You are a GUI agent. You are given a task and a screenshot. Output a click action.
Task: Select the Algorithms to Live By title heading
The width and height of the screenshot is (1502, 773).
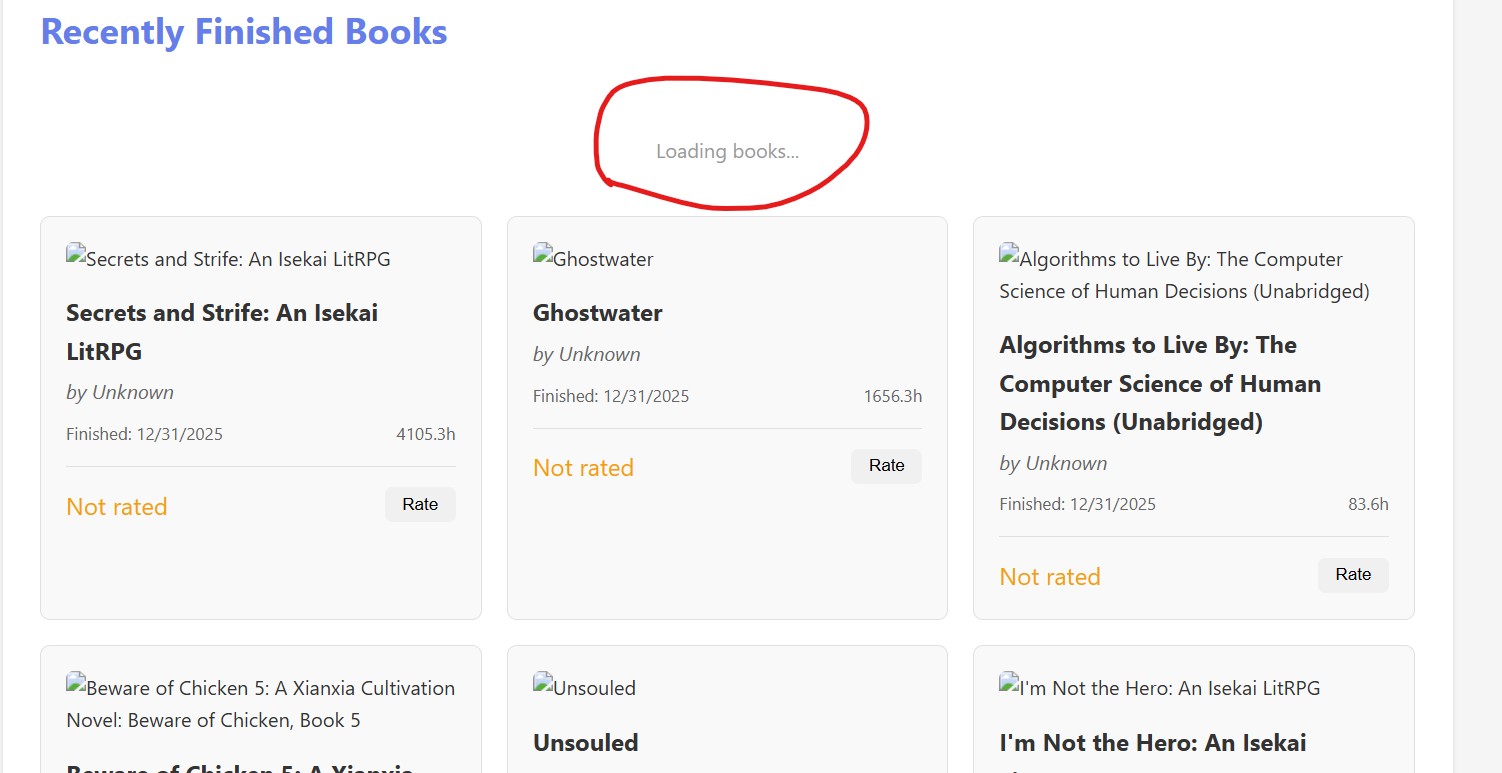1160,384
